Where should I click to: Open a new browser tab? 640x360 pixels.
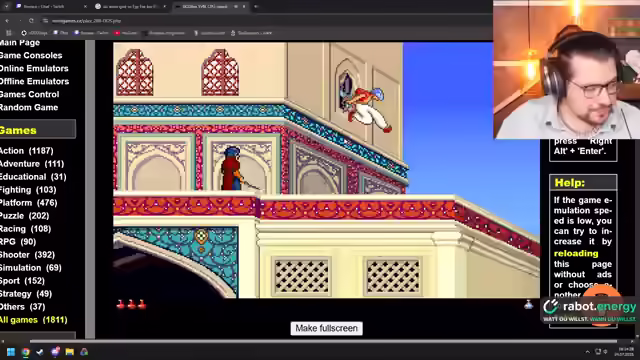click(256, 7)
